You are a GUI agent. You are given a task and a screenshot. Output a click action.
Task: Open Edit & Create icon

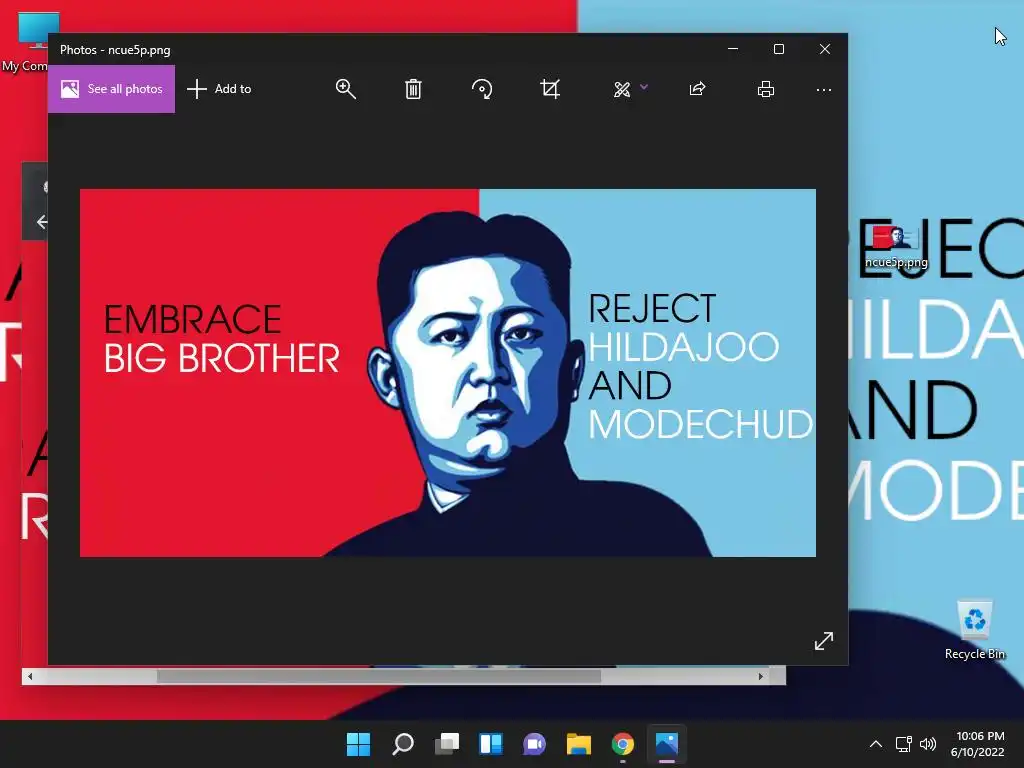pyautogui.click(x=622, y=89)
